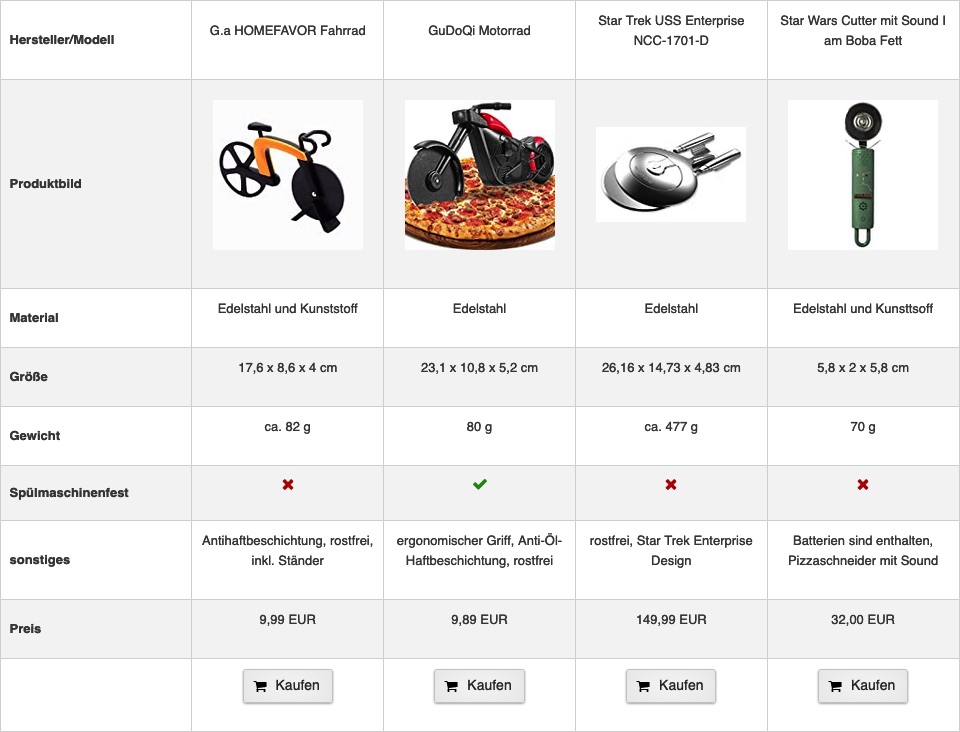
Task: Click the cart icon in the Star Trek Kaufen button
Action: point(643,686)
